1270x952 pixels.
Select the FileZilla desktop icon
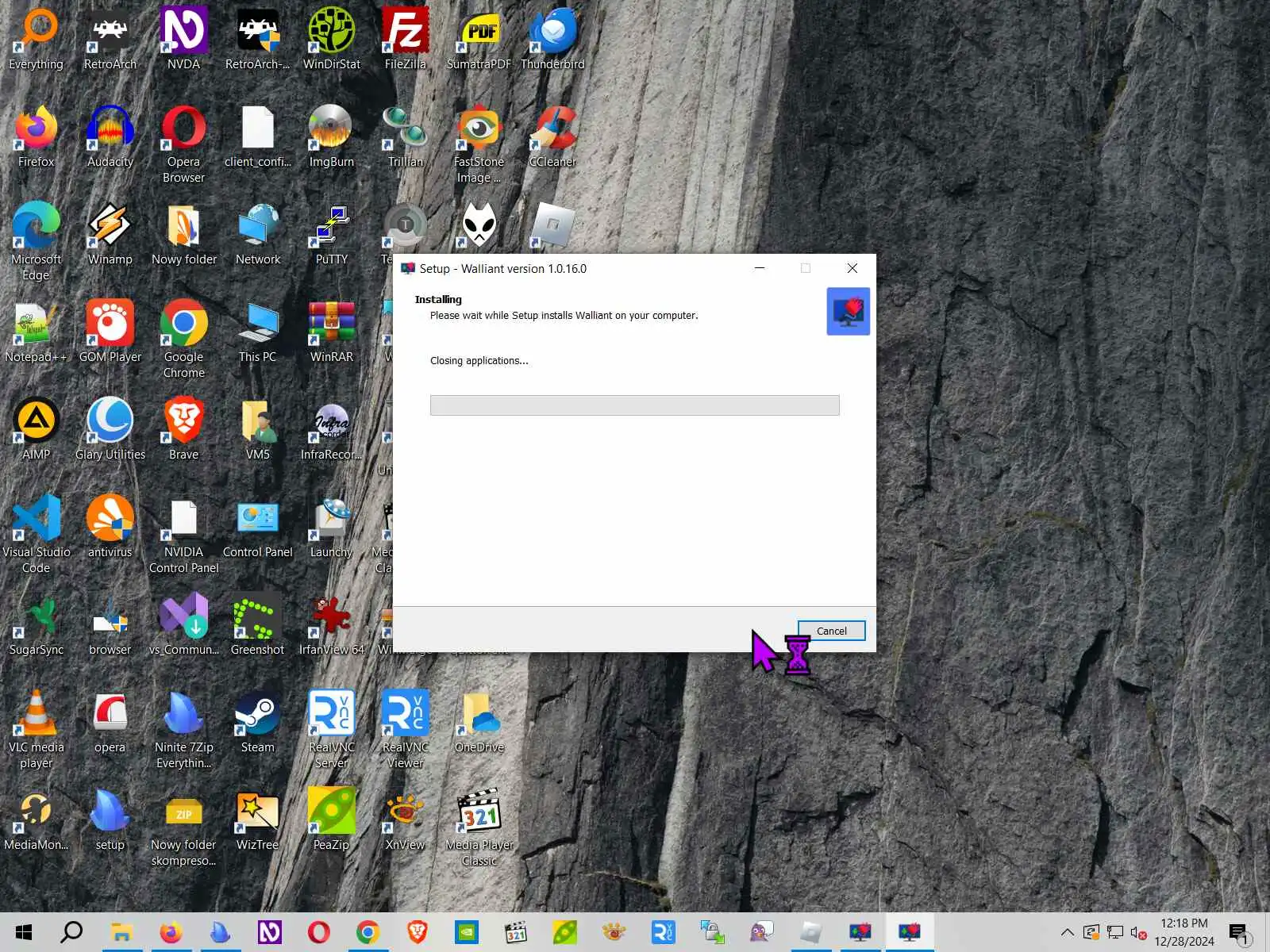point(406,39)
